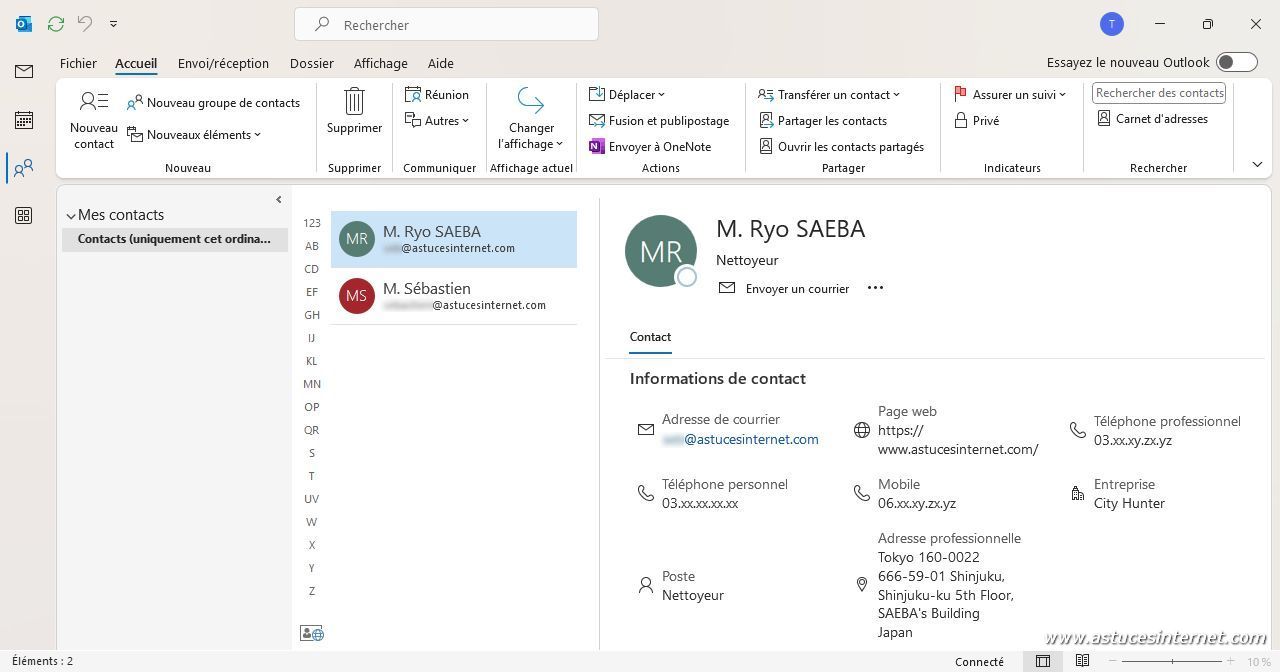
Task: Click Envoyer un courrier link
Action: click(785, 288)
